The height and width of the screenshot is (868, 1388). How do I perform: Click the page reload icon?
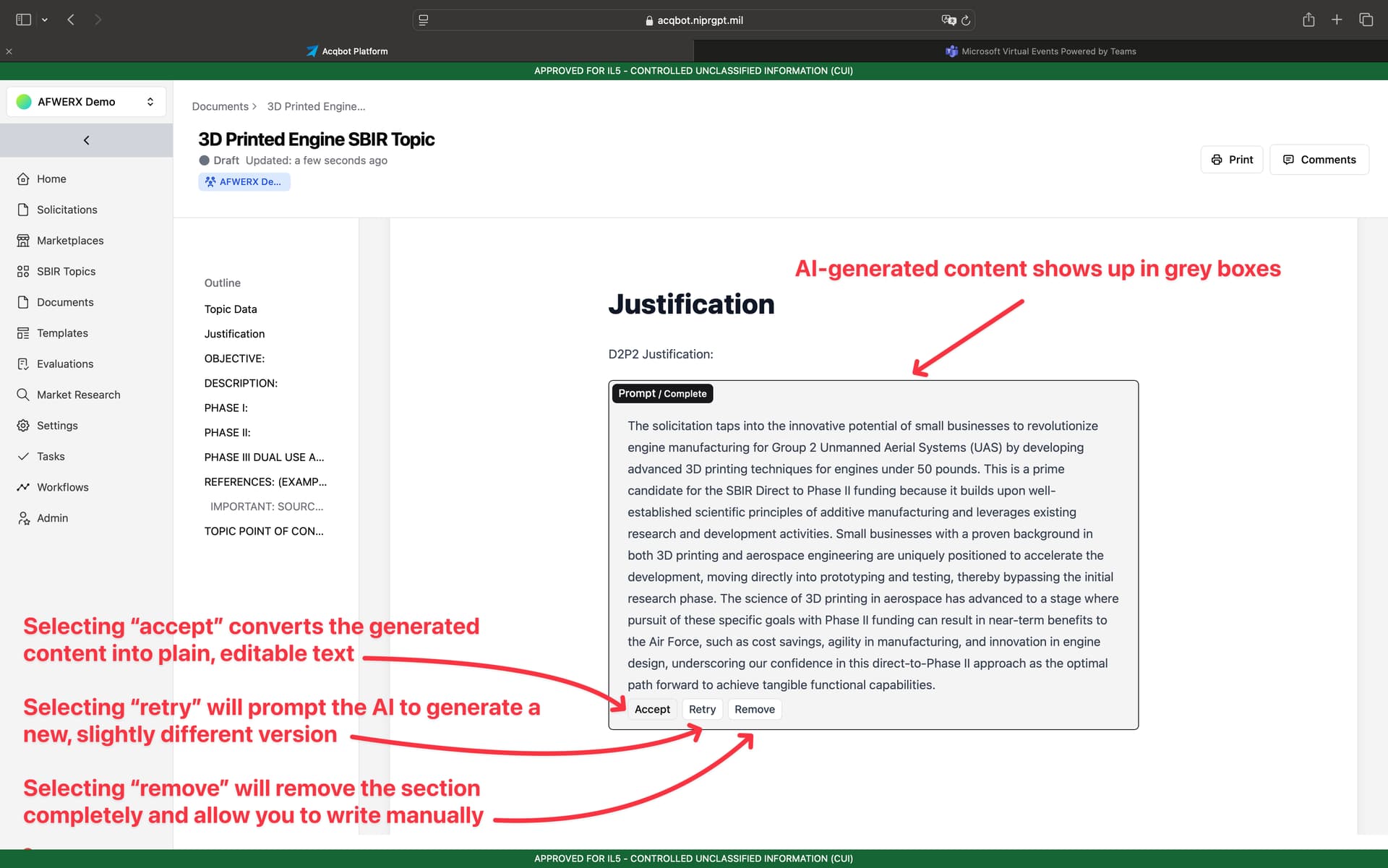tap(966, 20)
